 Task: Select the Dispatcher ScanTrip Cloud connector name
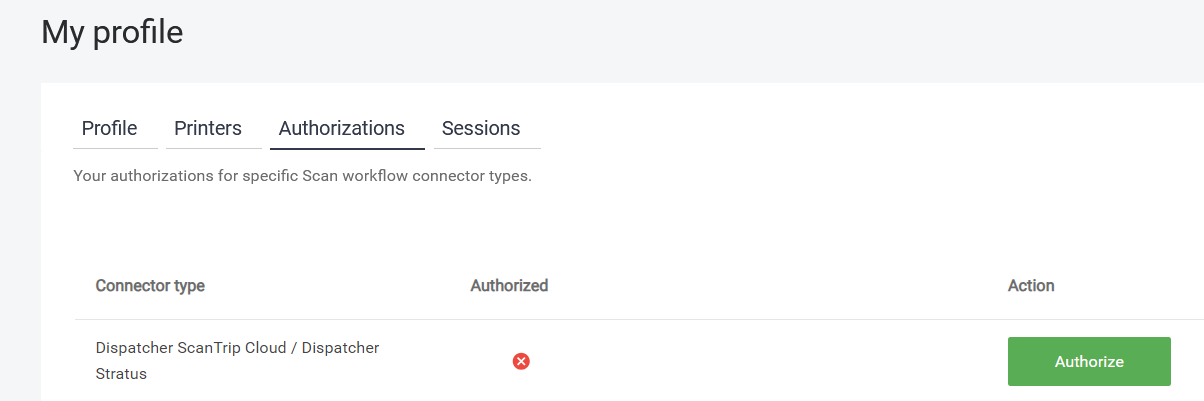[x=237, y=348]
